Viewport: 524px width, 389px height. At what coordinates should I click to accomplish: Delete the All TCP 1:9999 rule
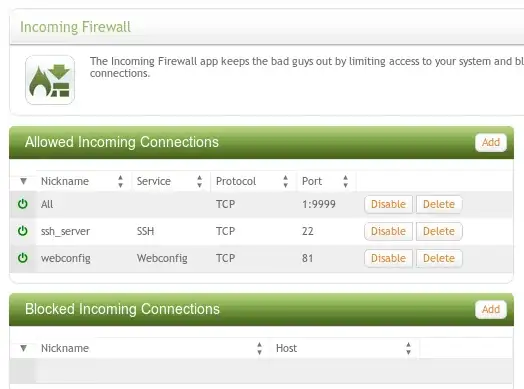(439, 204)
